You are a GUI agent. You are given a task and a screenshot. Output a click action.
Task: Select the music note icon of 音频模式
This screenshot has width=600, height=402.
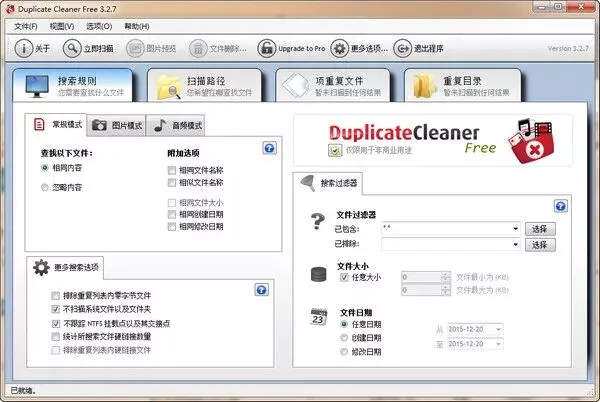[x=160, y=125]
